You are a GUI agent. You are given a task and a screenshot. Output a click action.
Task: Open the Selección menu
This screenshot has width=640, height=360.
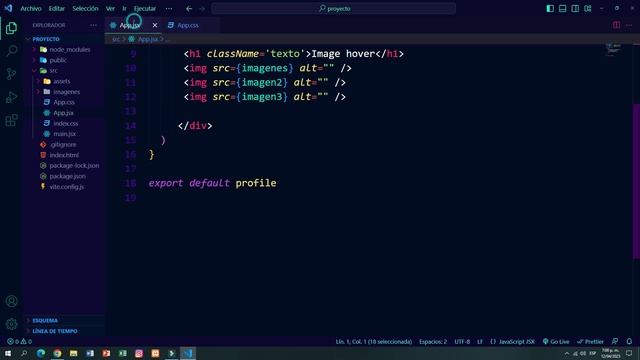85,9
